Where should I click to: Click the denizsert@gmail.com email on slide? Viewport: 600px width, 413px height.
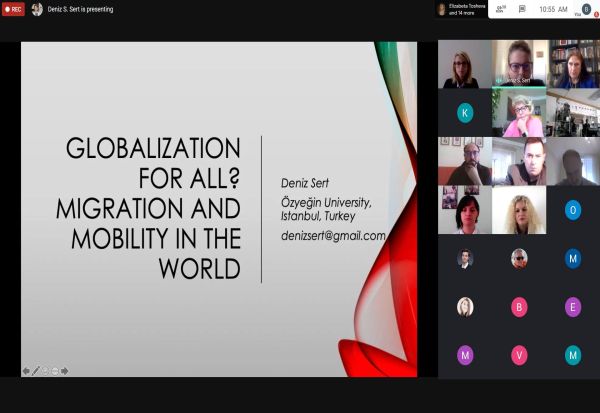click(x=333, y=236)
